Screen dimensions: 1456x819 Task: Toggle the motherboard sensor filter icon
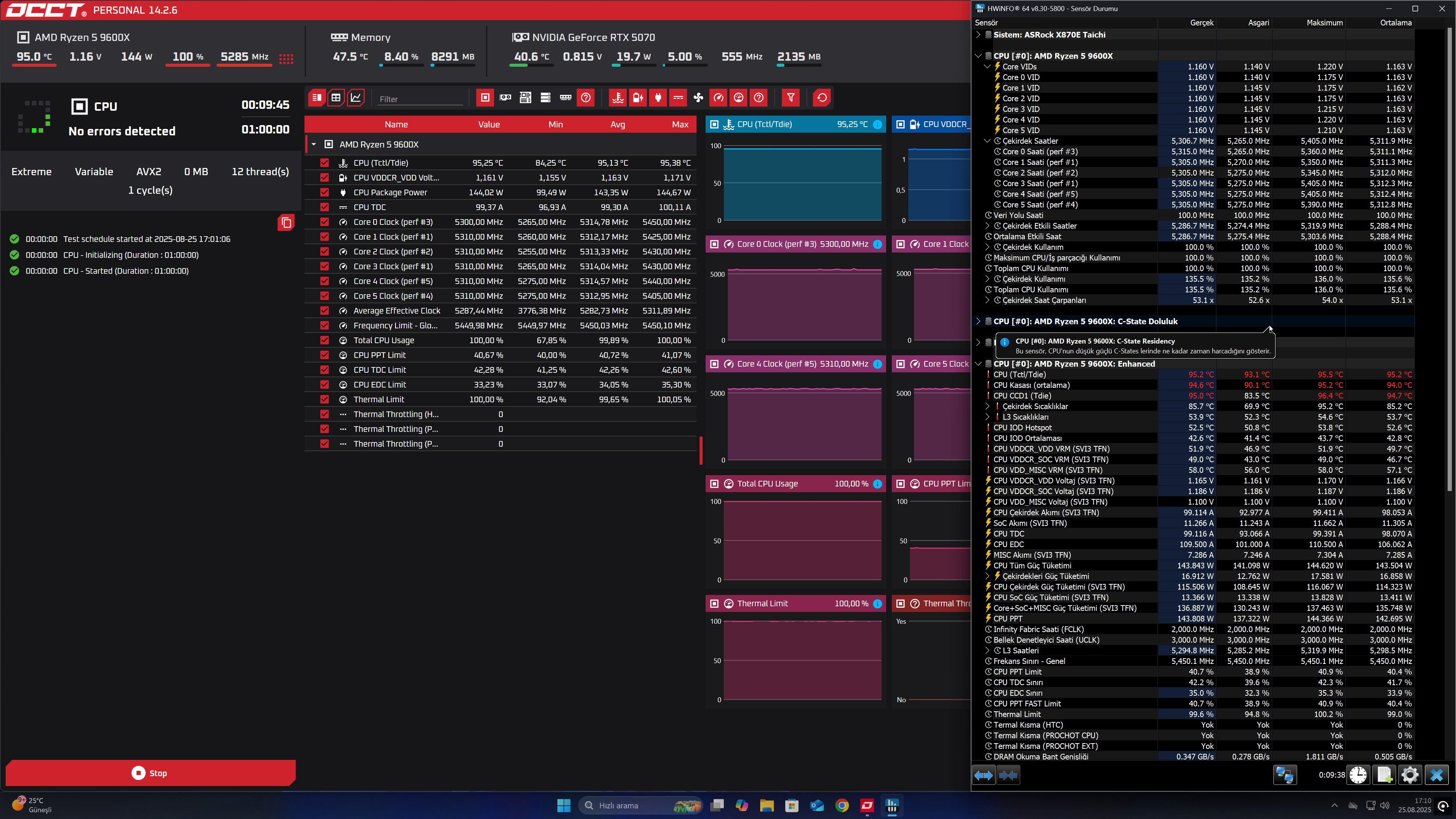pos(526,98)
